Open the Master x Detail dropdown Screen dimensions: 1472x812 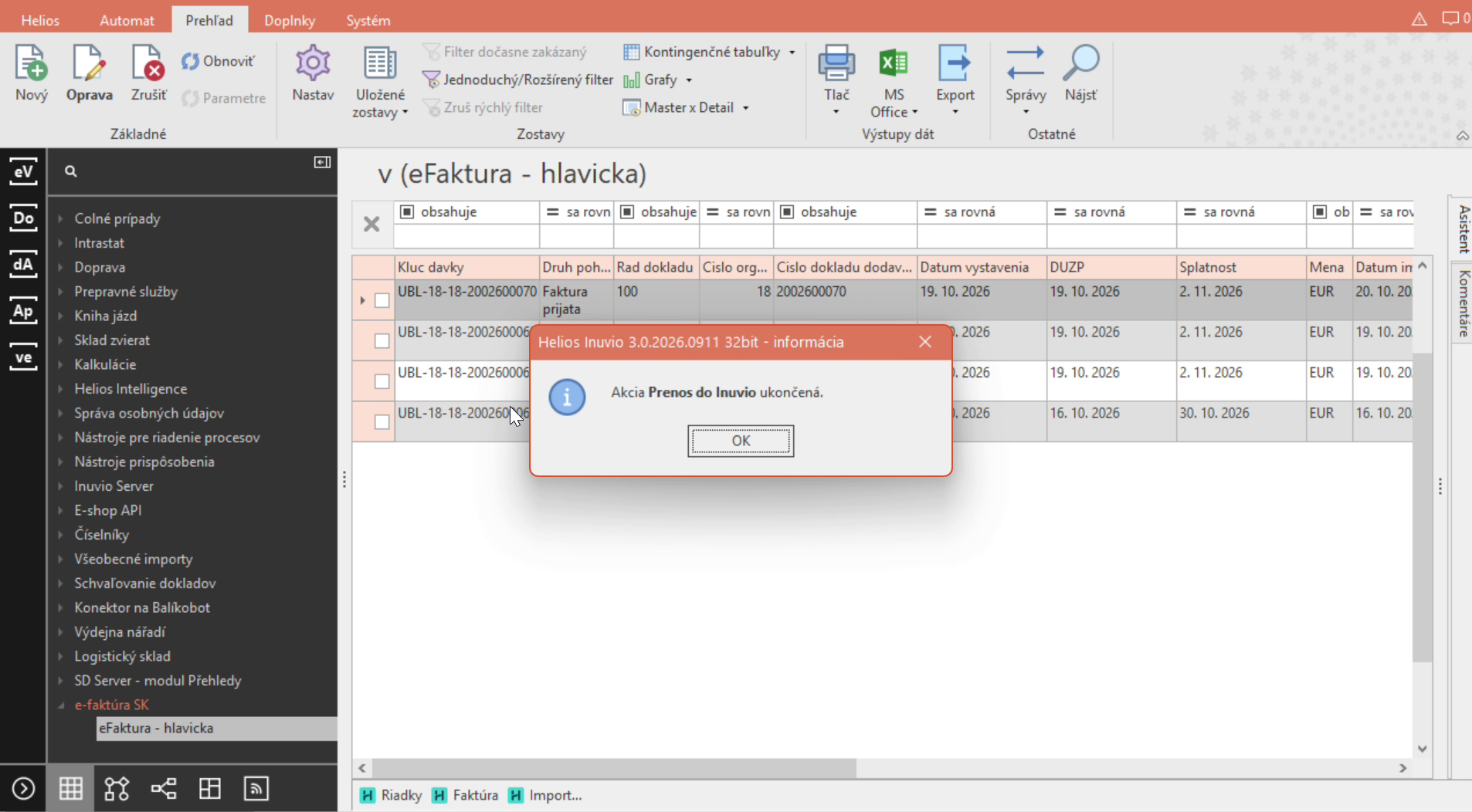pyautogui.click(x=746, y=108)
